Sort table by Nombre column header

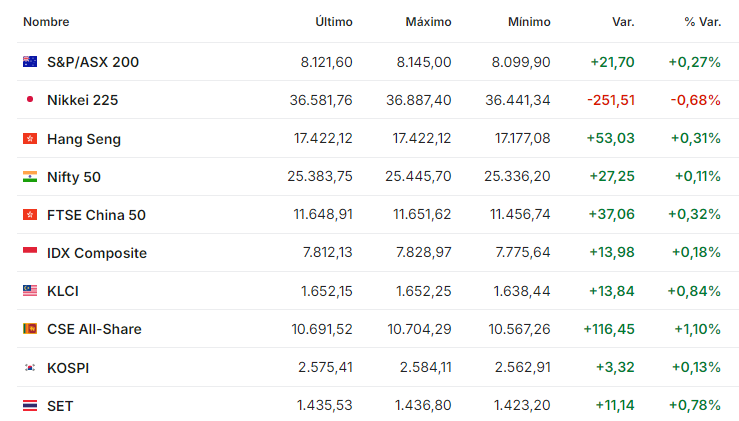click(x=46, y=22)
